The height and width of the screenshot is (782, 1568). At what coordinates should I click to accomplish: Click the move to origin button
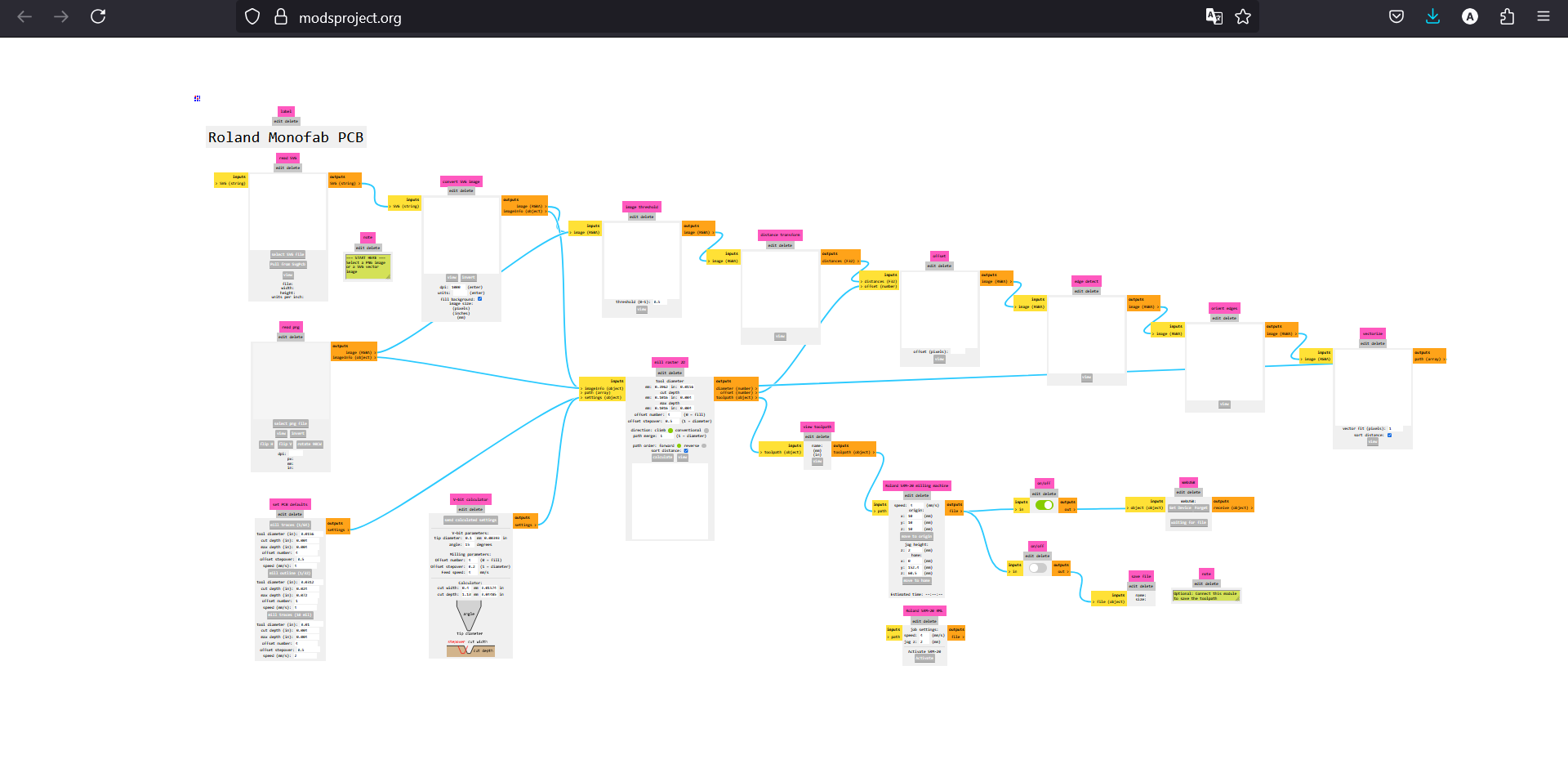pos(916,537)
